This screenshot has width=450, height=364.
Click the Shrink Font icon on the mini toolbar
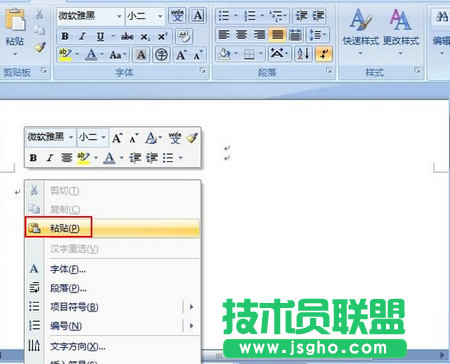click(134, 138)
